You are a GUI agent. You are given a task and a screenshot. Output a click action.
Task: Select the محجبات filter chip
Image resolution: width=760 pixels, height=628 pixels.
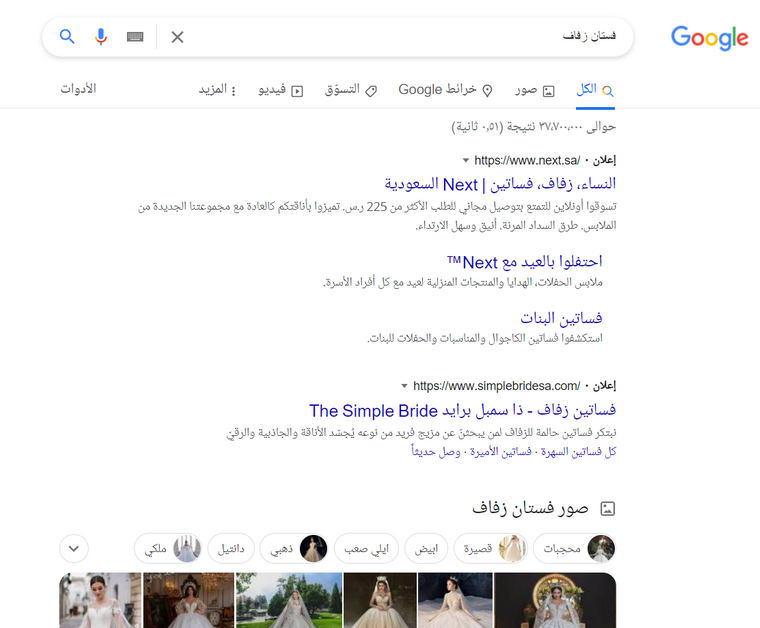coord(574,549)
